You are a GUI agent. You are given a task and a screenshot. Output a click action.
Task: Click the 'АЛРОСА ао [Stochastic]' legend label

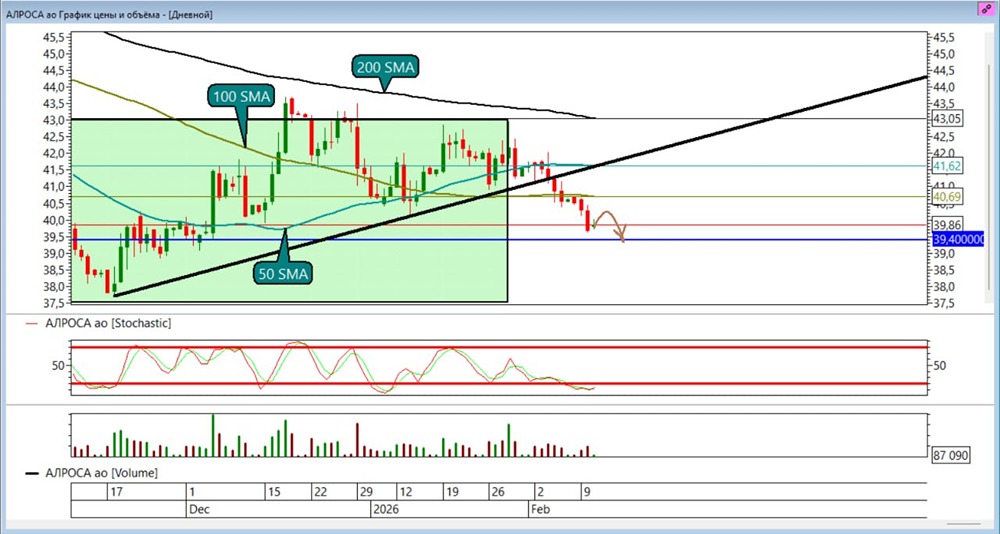[108, 323]
